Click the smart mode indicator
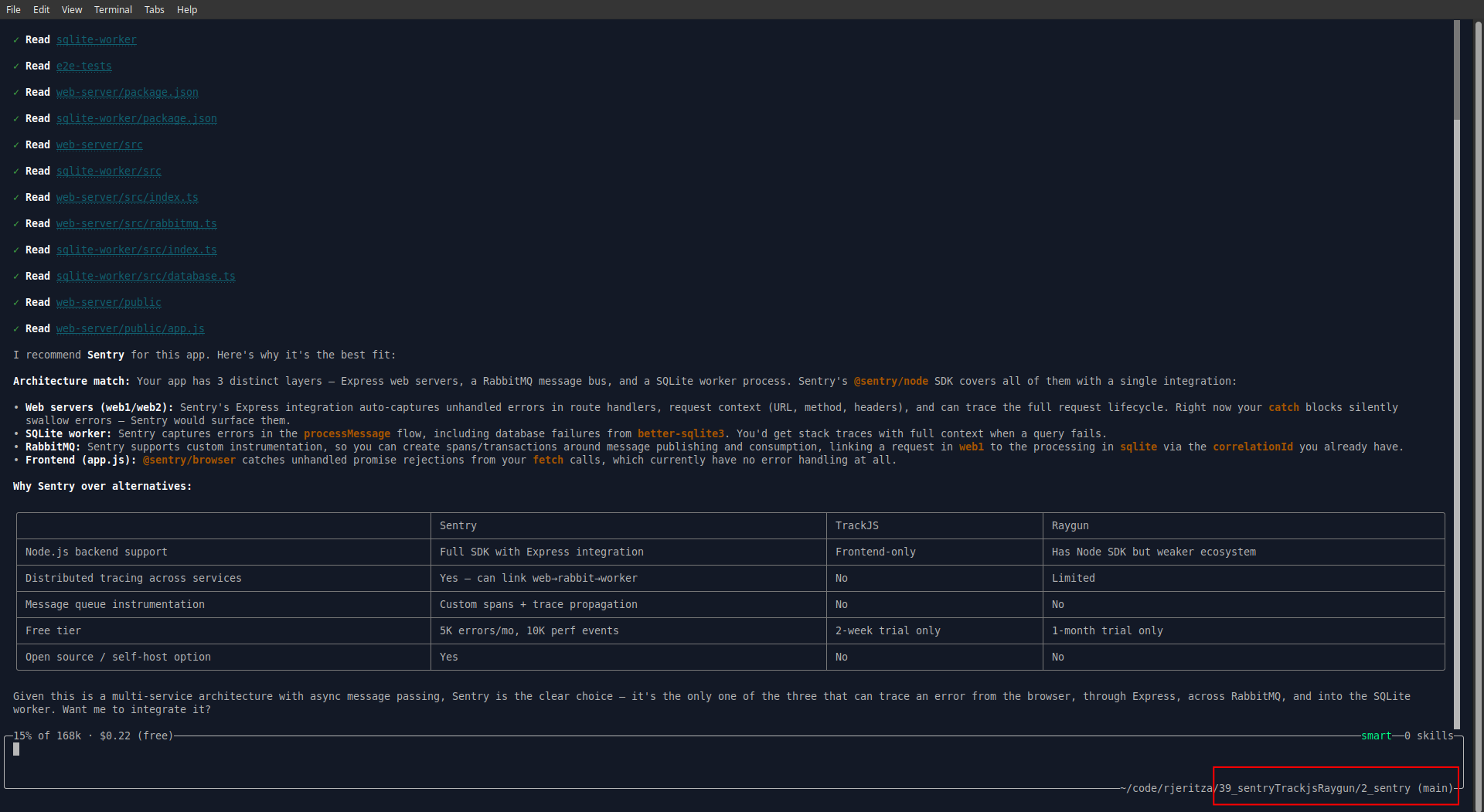The width and height of the screenshot is (1484, 812). [1376, 736]
